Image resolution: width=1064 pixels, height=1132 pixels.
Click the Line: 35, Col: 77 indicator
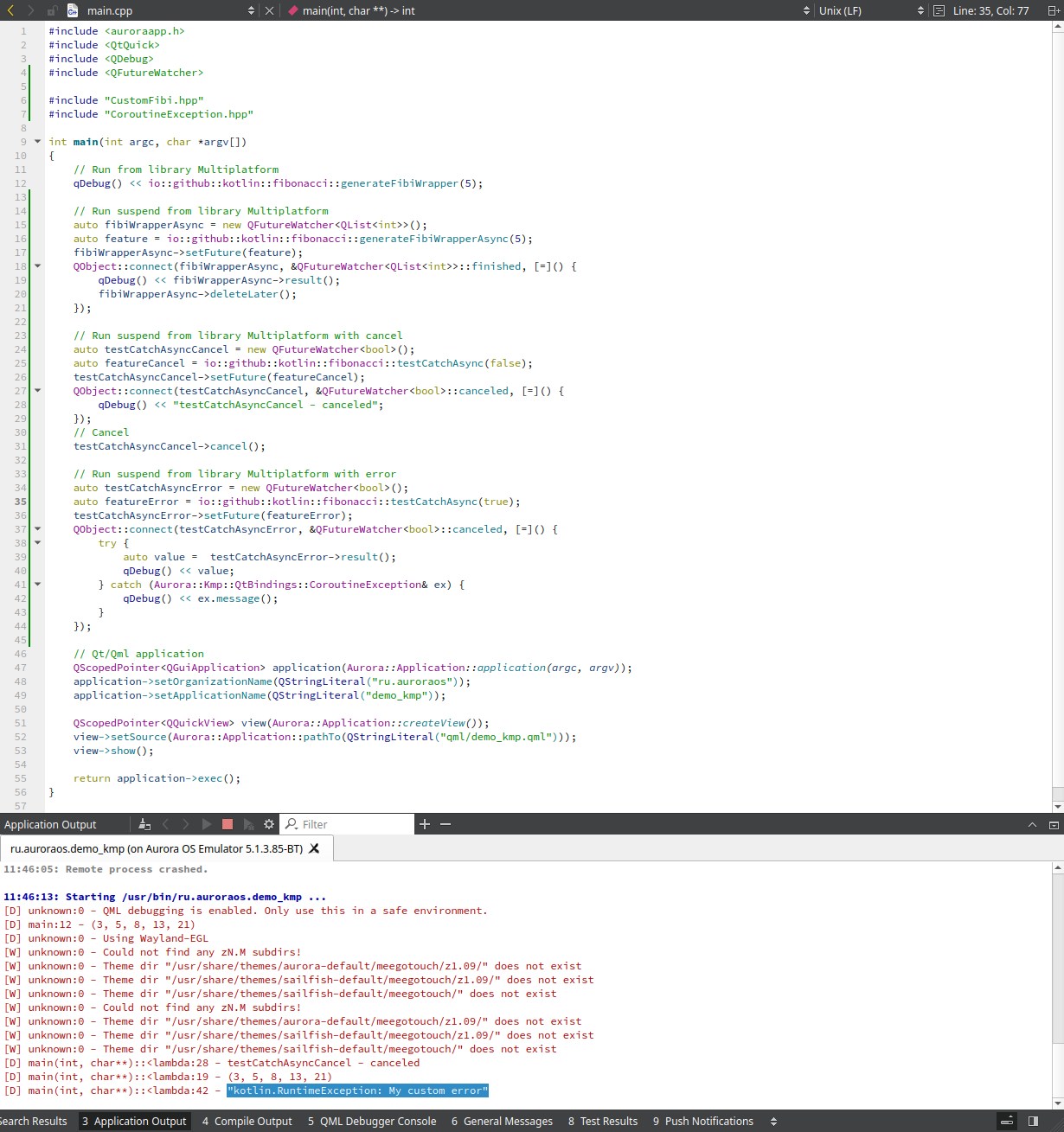990,10
